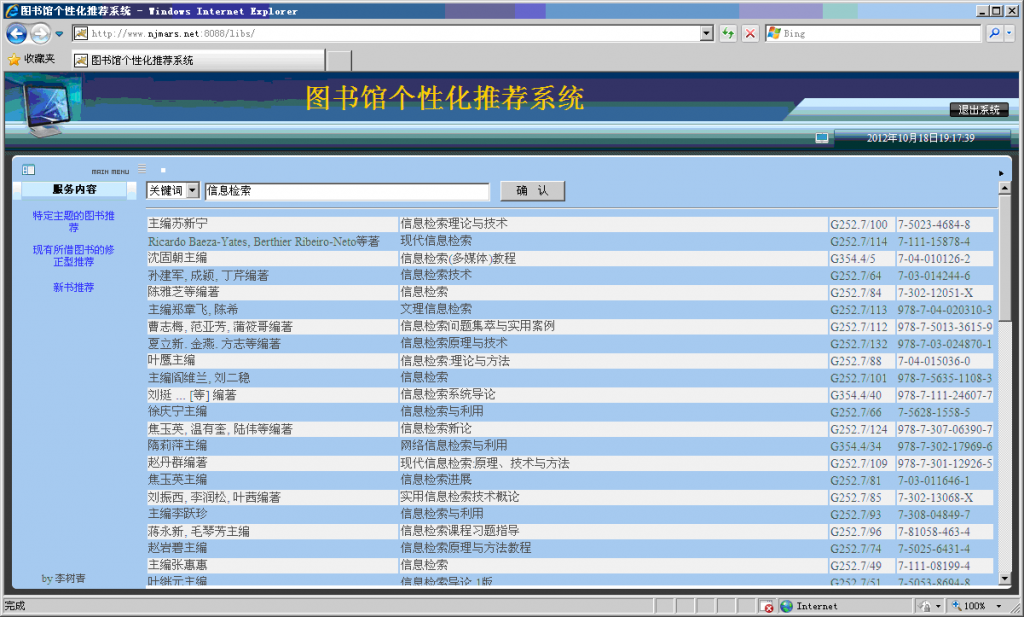The height and width of the screenshot is (617, 1024).
Task: Click the page favicon in the address bar
Action: (x=80, y=33)
